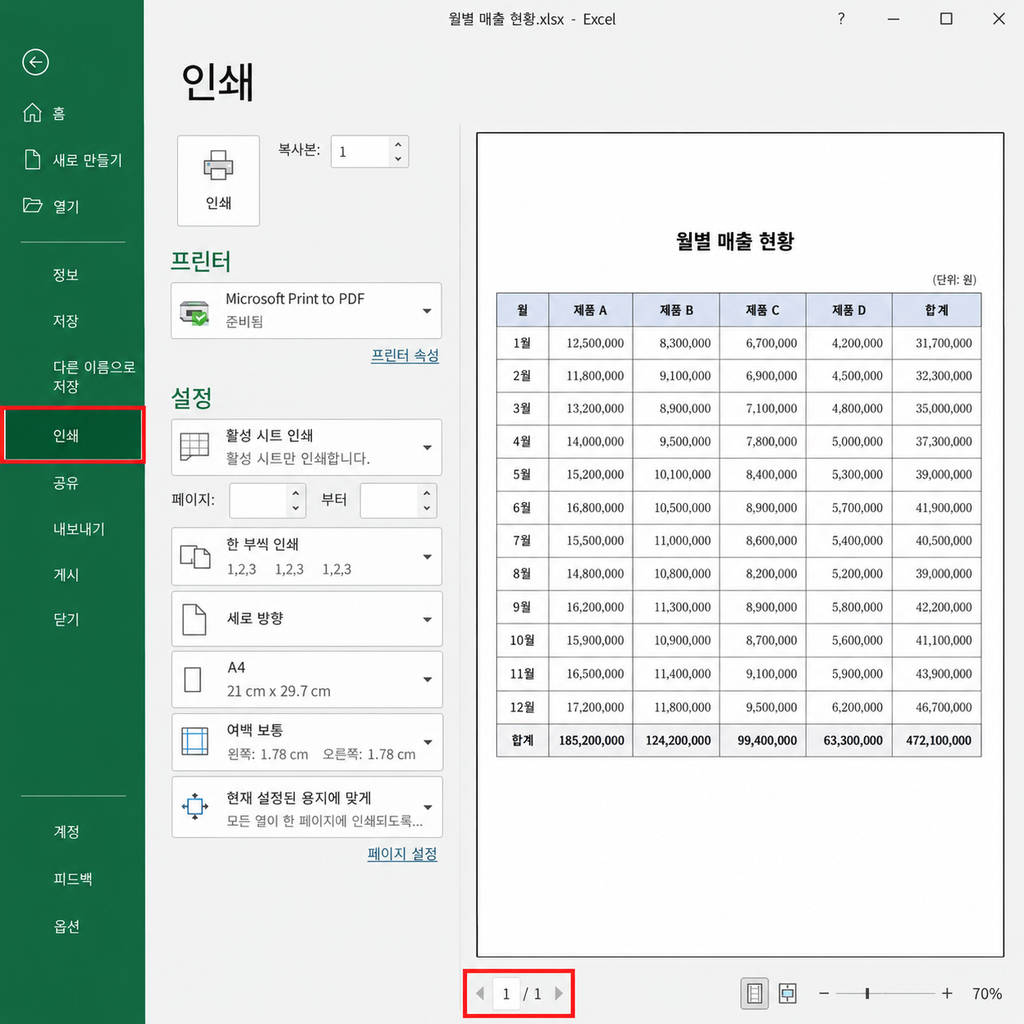
Task: Toggle the zoom to page icon
Action: point(788,993)
